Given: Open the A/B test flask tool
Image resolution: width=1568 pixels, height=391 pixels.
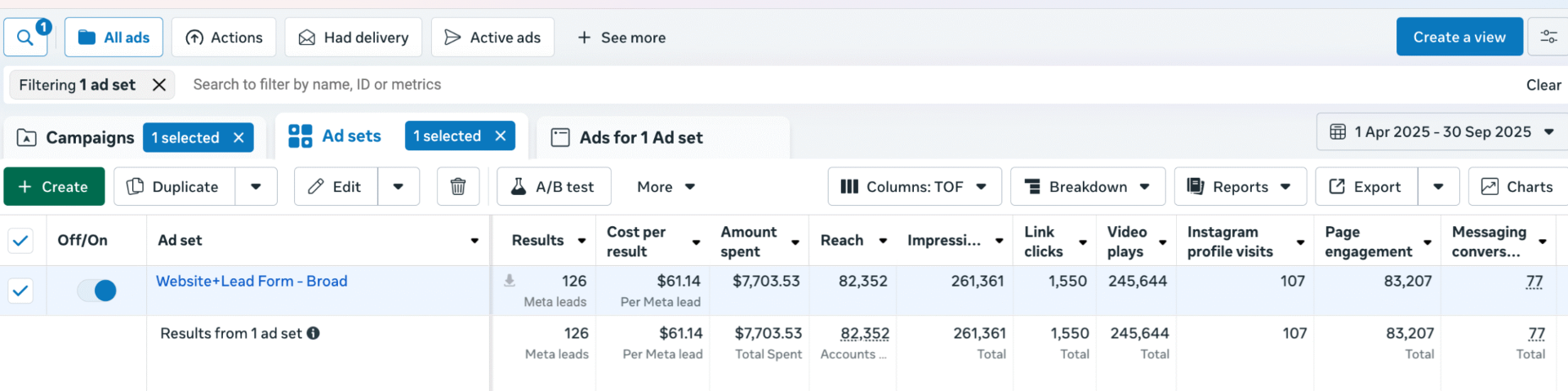Looking at the screenshot, I should pos(554,187).
